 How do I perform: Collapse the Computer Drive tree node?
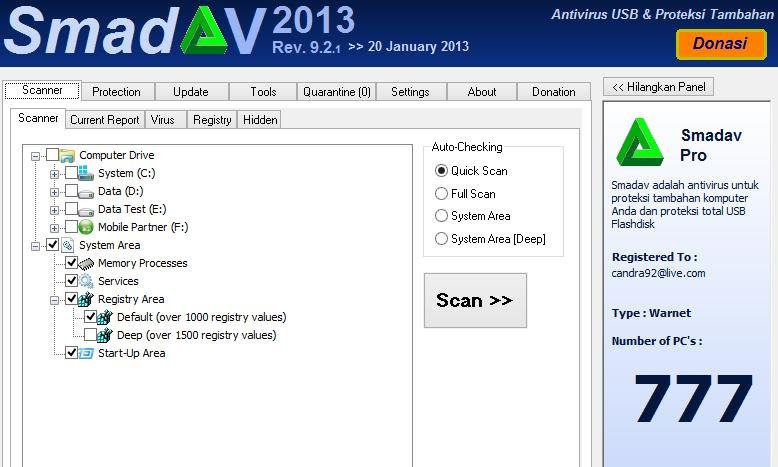pos(35,156)
